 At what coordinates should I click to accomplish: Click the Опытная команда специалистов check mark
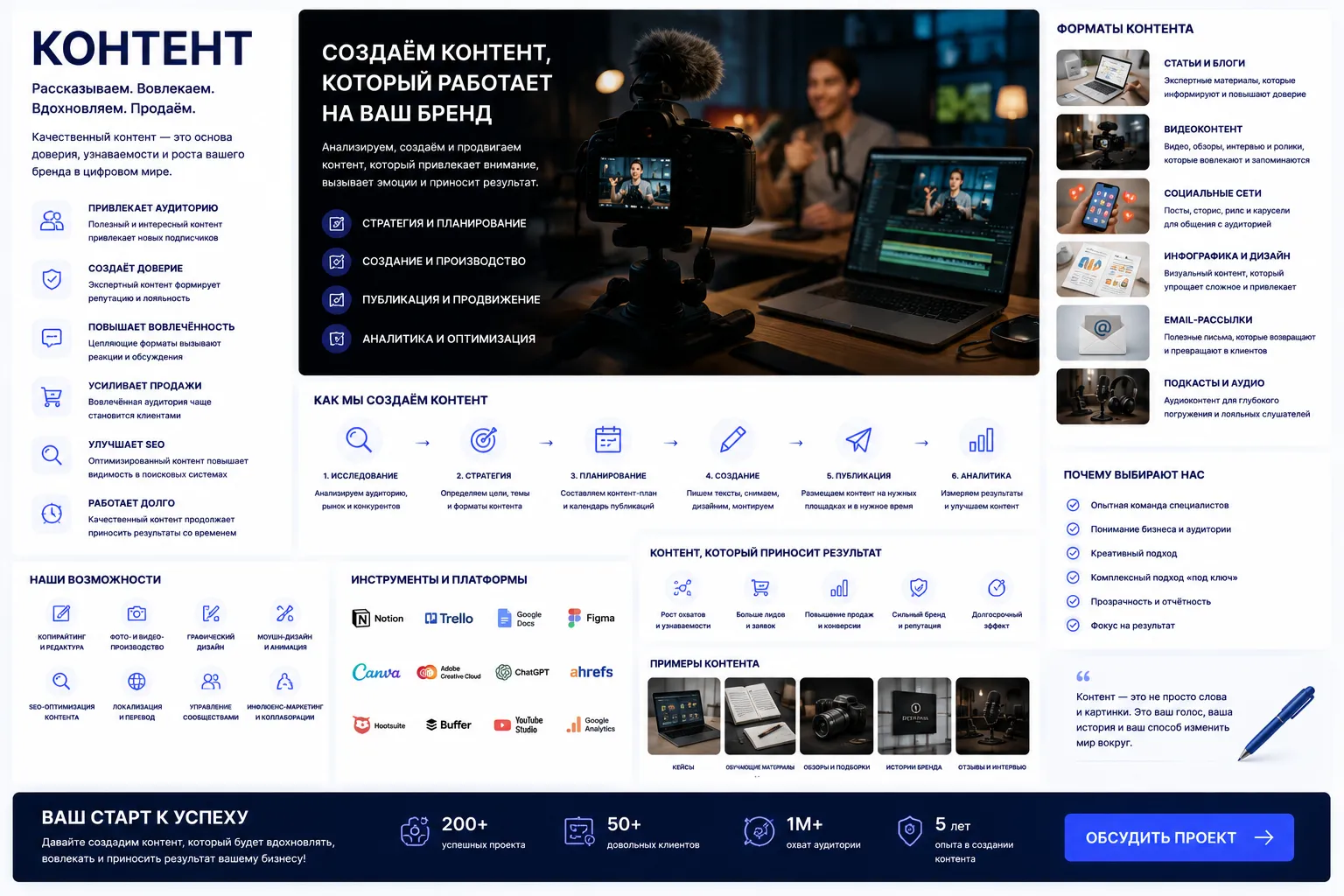click(1073, 505)
